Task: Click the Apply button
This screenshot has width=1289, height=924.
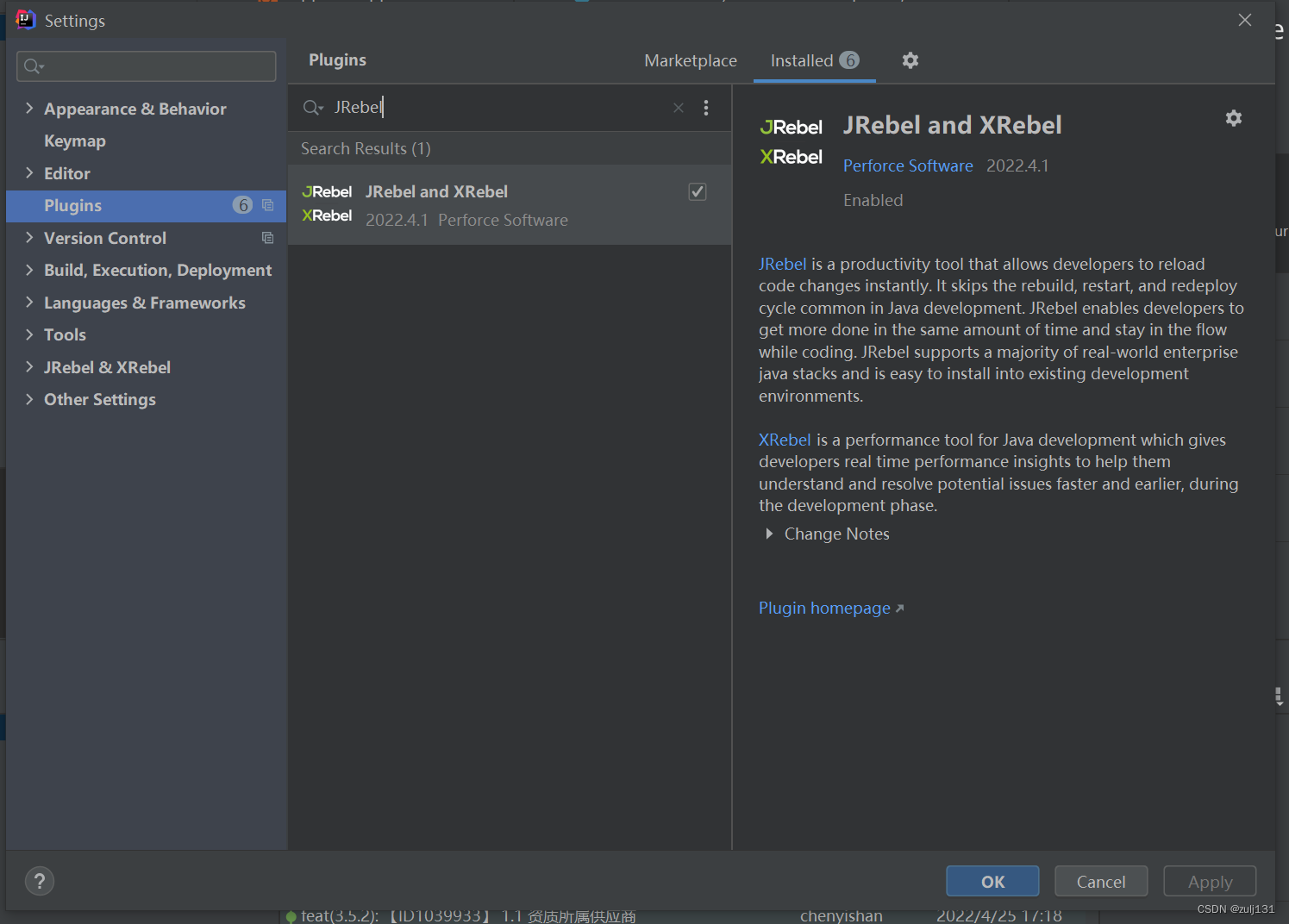Action: [1210, 882]
